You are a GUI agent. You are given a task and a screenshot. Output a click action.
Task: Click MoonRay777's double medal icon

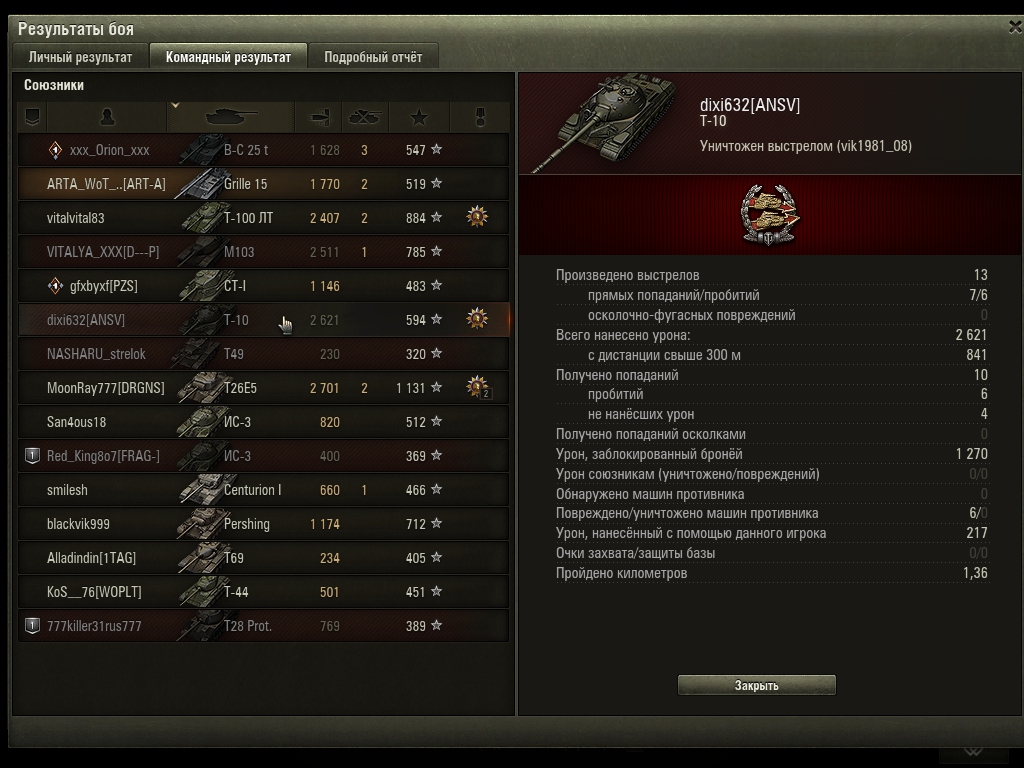point(478,387)
